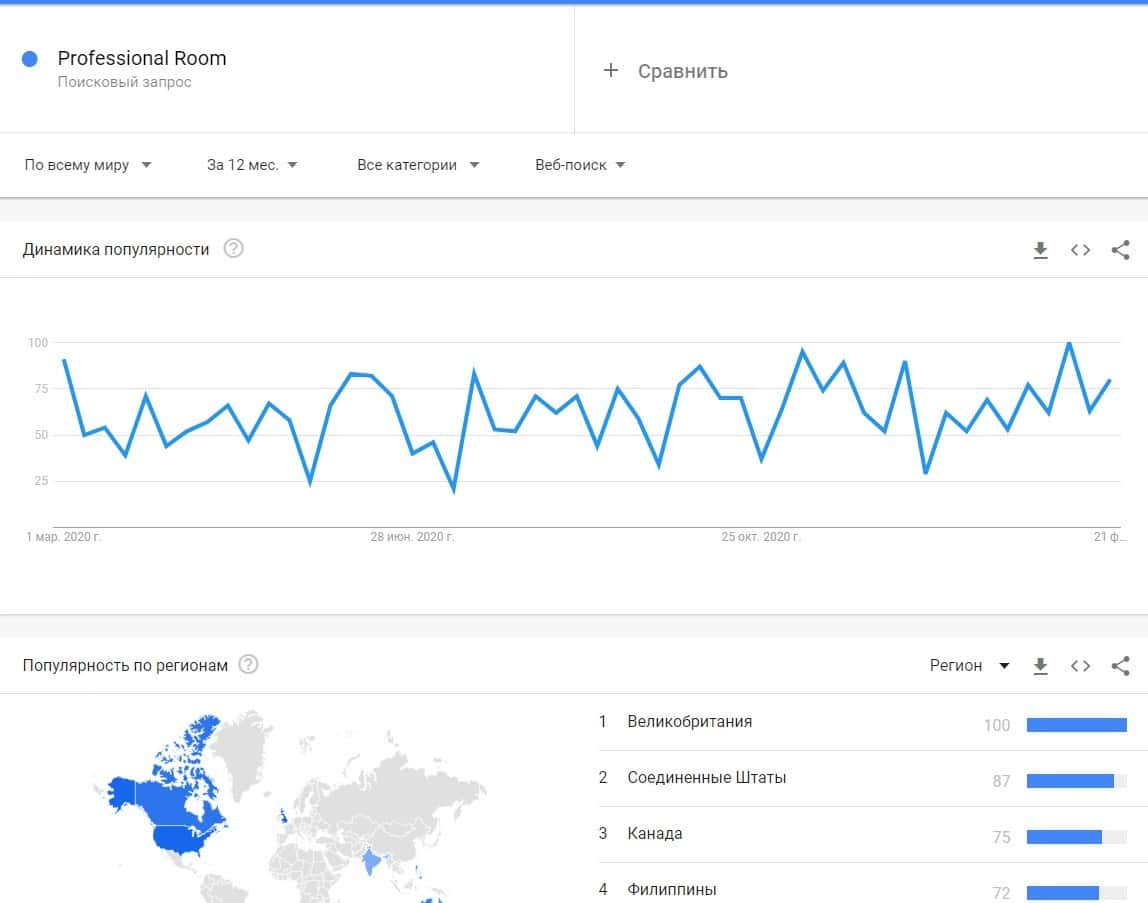This screenshot has width=1148, height=903.
Task: Click help icon beside Популярность по регионам
Action: (x=248, y=665)
